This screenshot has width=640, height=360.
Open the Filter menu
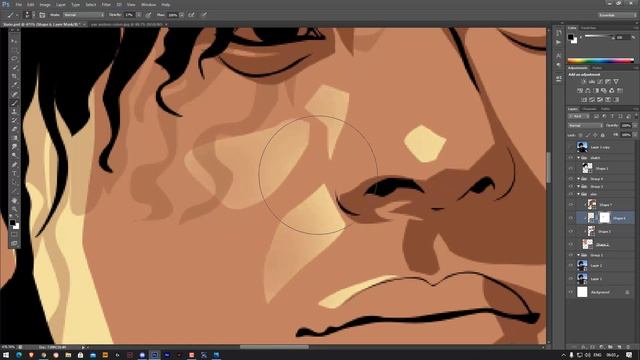[x=106, y=4]
